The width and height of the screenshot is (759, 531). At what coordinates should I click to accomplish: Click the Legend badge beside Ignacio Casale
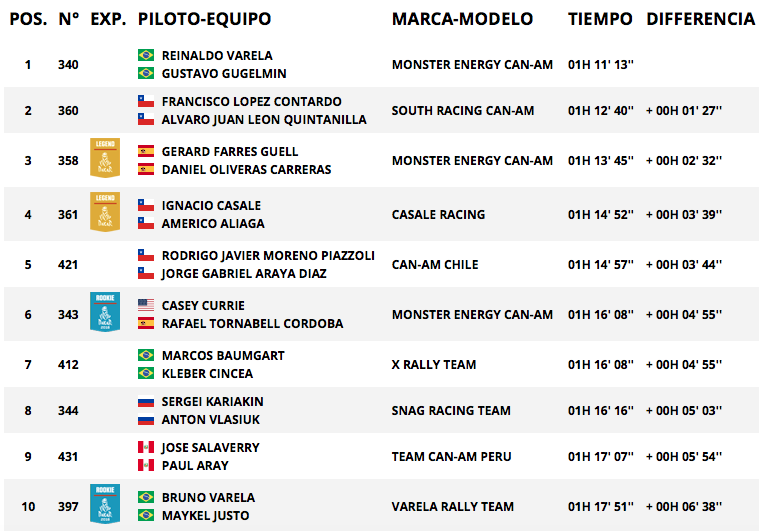coord(105,212)
